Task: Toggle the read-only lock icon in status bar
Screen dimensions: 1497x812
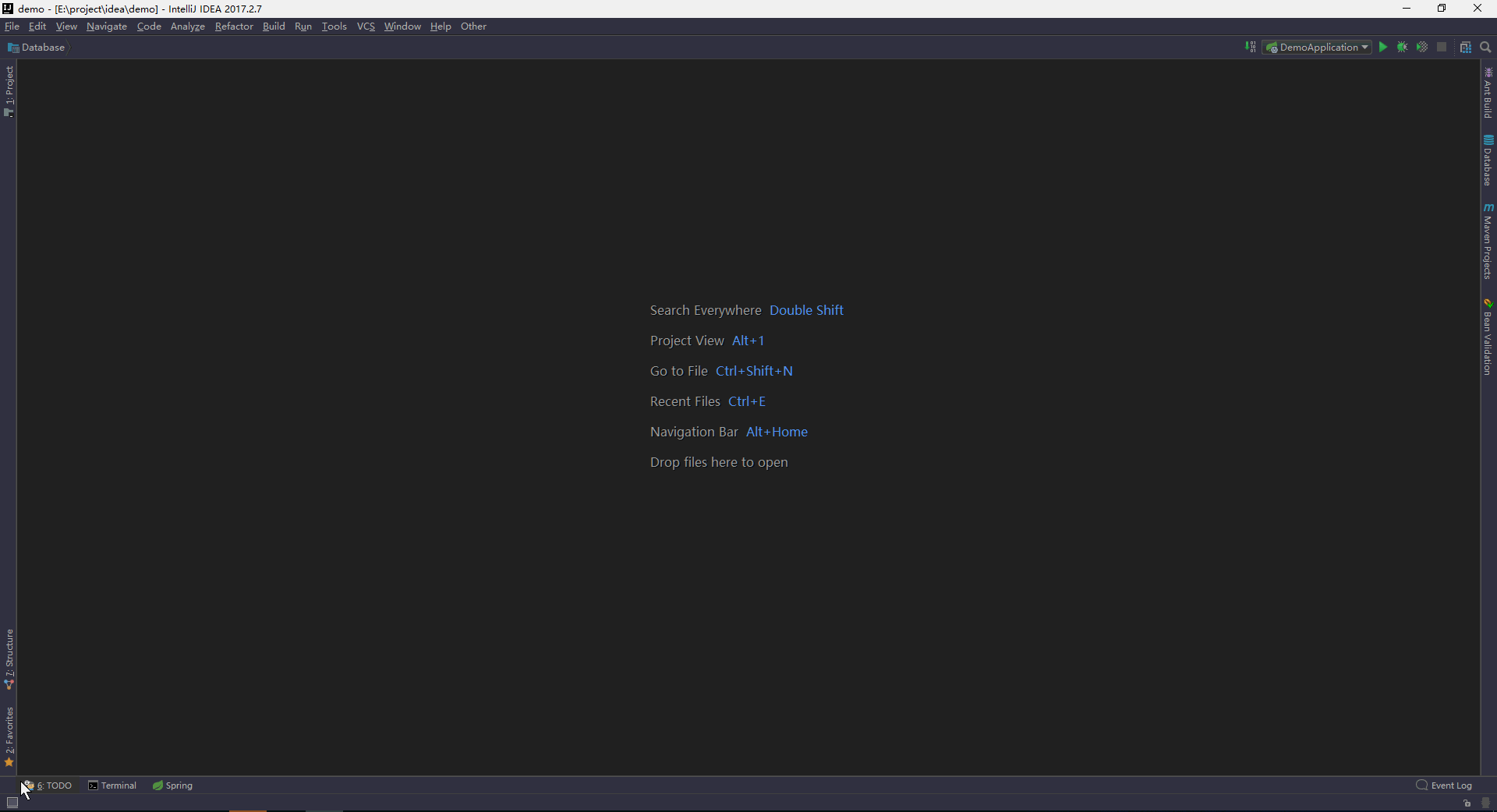Action: pyautogui.click(x=1467, y=803)
